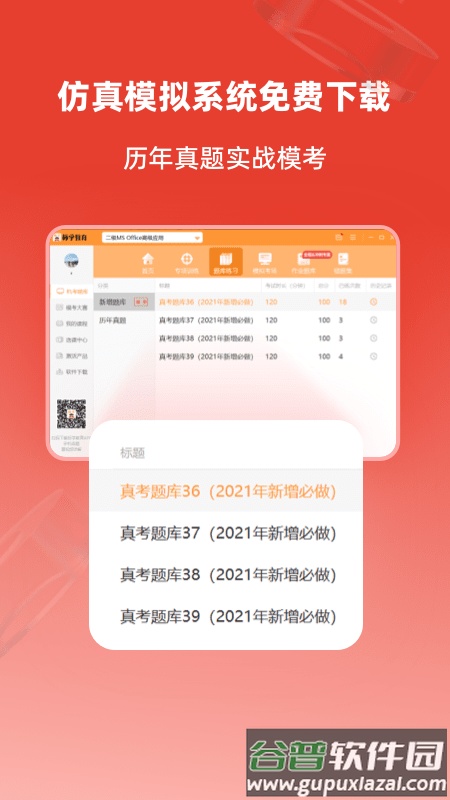This screenshot has width=450, height=800.
Task: Open the hamburger menu in the title bar
Action: [353, 237]
